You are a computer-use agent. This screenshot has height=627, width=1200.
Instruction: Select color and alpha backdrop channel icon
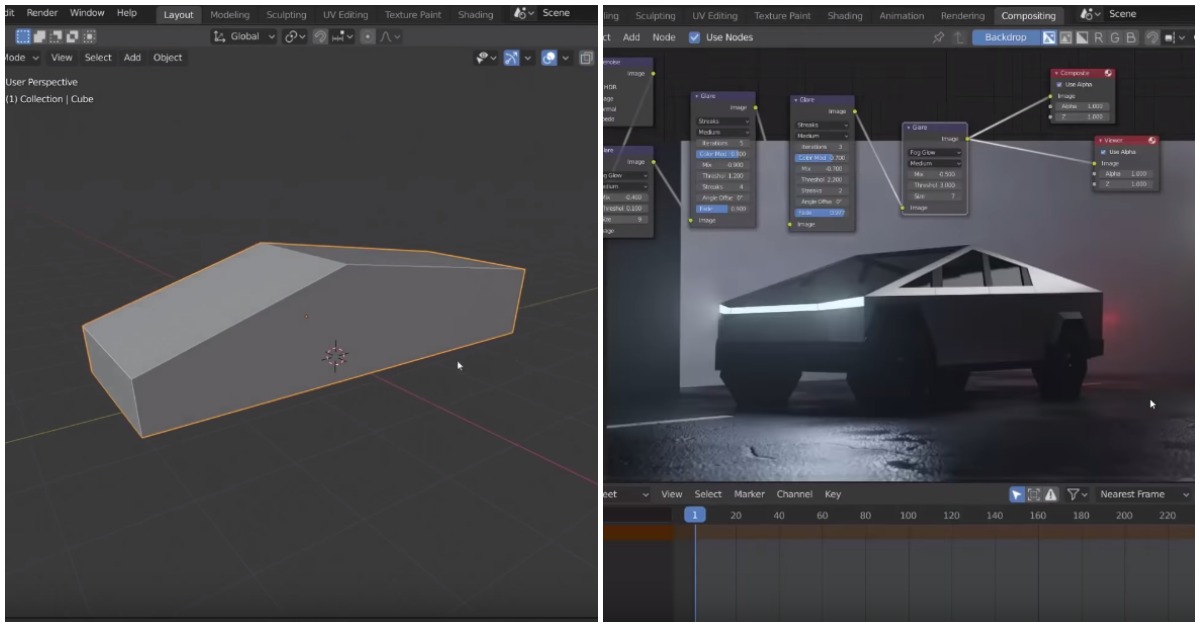pyautogui.click(x=1050, y=38)
